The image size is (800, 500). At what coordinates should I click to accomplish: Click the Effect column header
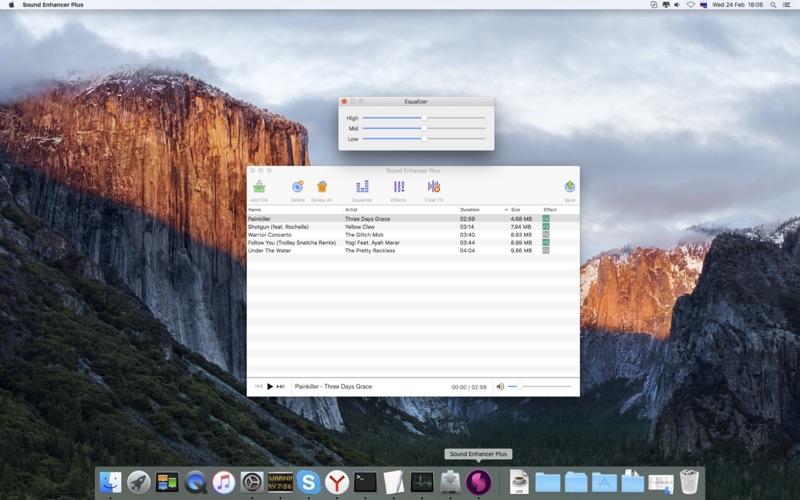550,210
